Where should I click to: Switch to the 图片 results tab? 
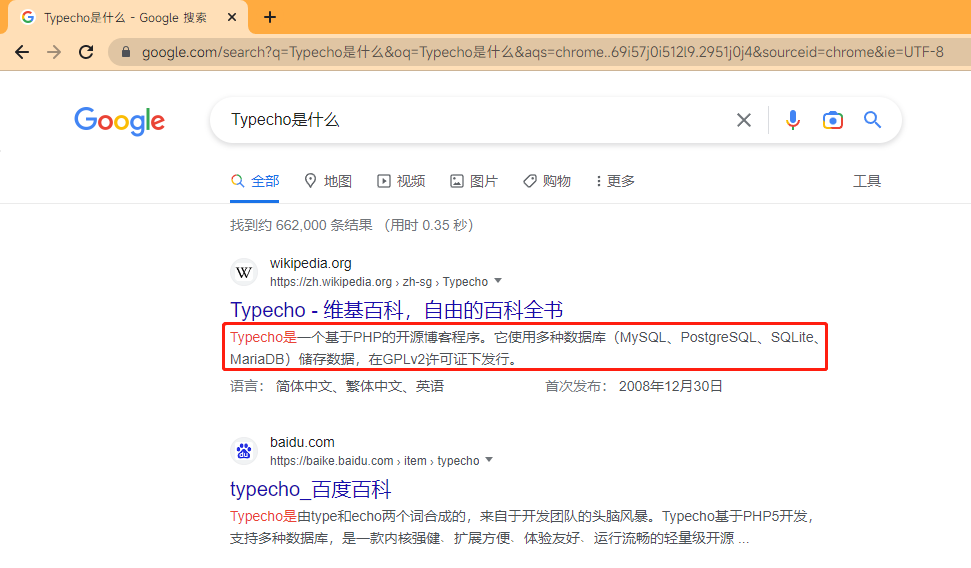point(474,181)
